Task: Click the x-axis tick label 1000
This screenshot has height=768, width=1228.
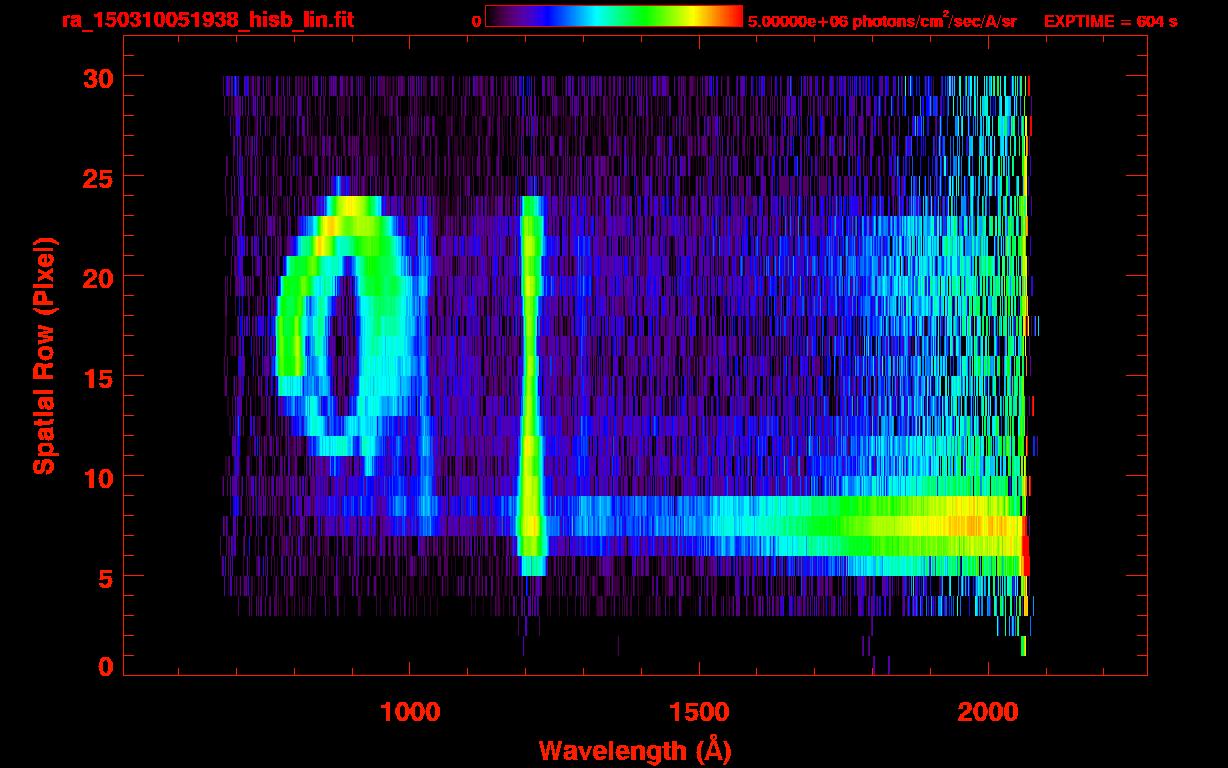Action: click(410, 712)
